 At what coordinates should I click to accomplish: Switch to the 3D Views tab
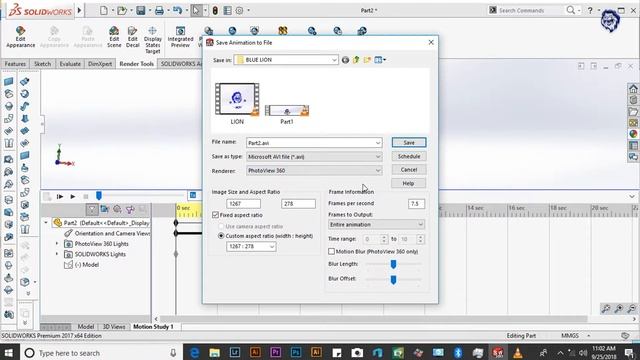(x=114, y=327)
